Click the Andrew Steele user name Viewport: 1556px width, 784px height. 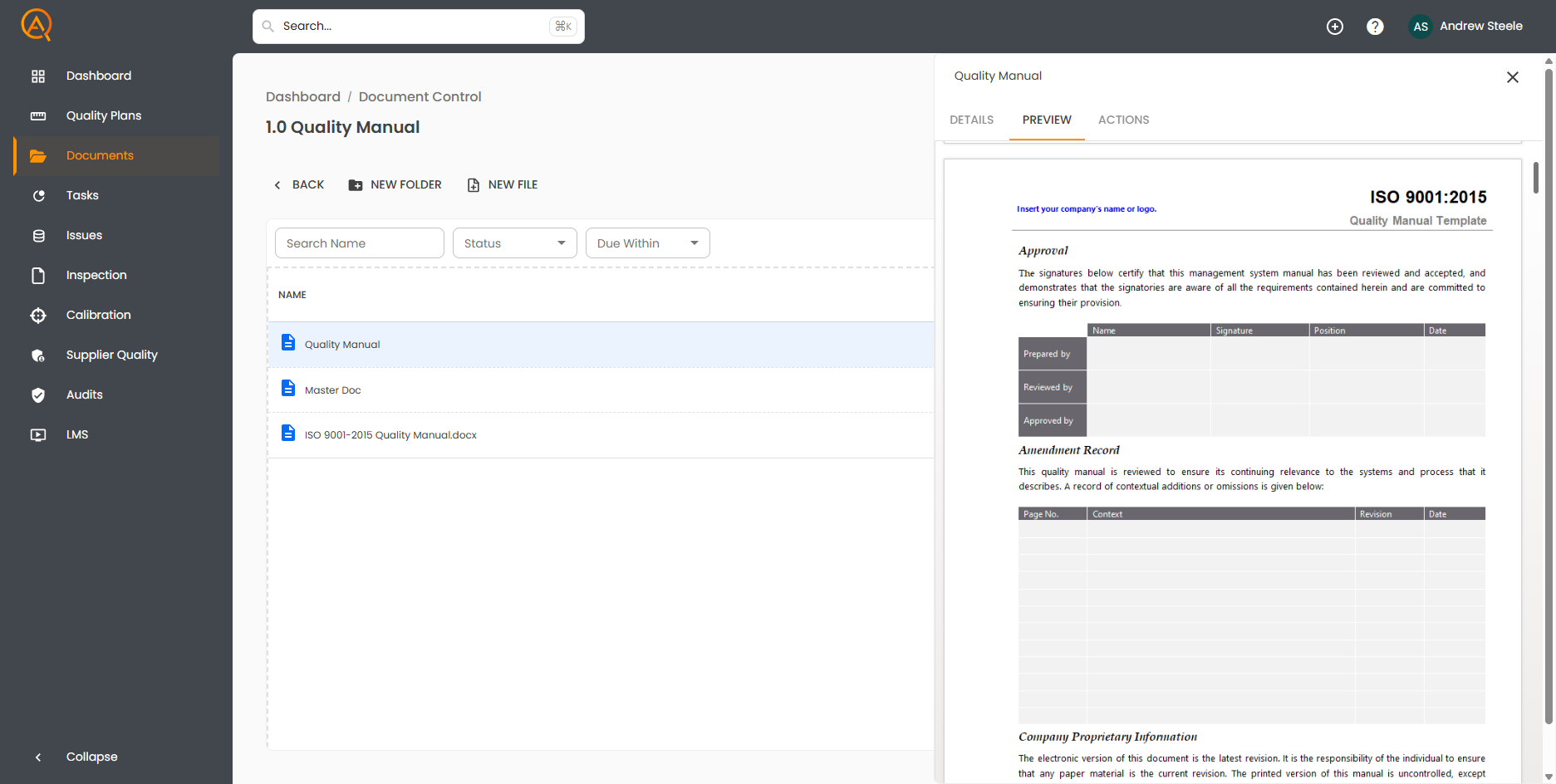1481,27
